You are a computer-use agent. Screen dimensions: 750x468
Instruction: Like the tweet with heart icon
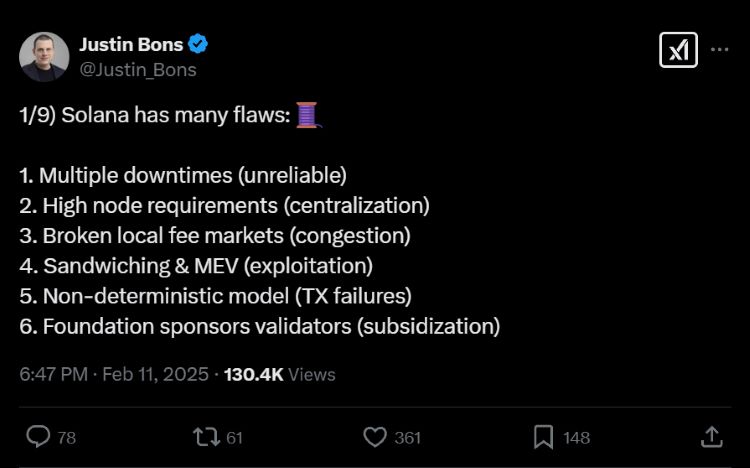tap(375, 437)
